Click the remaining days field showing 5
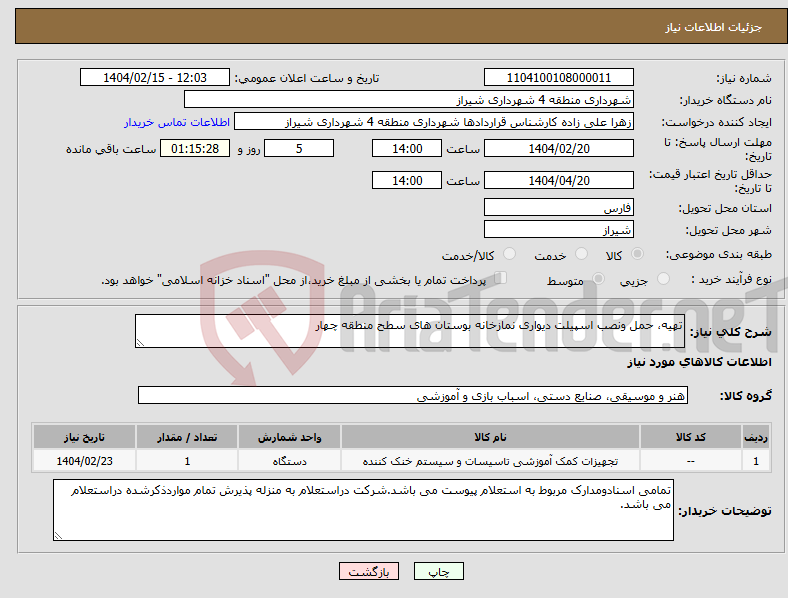Screen dimensions: 788x598 coord(299,149)
